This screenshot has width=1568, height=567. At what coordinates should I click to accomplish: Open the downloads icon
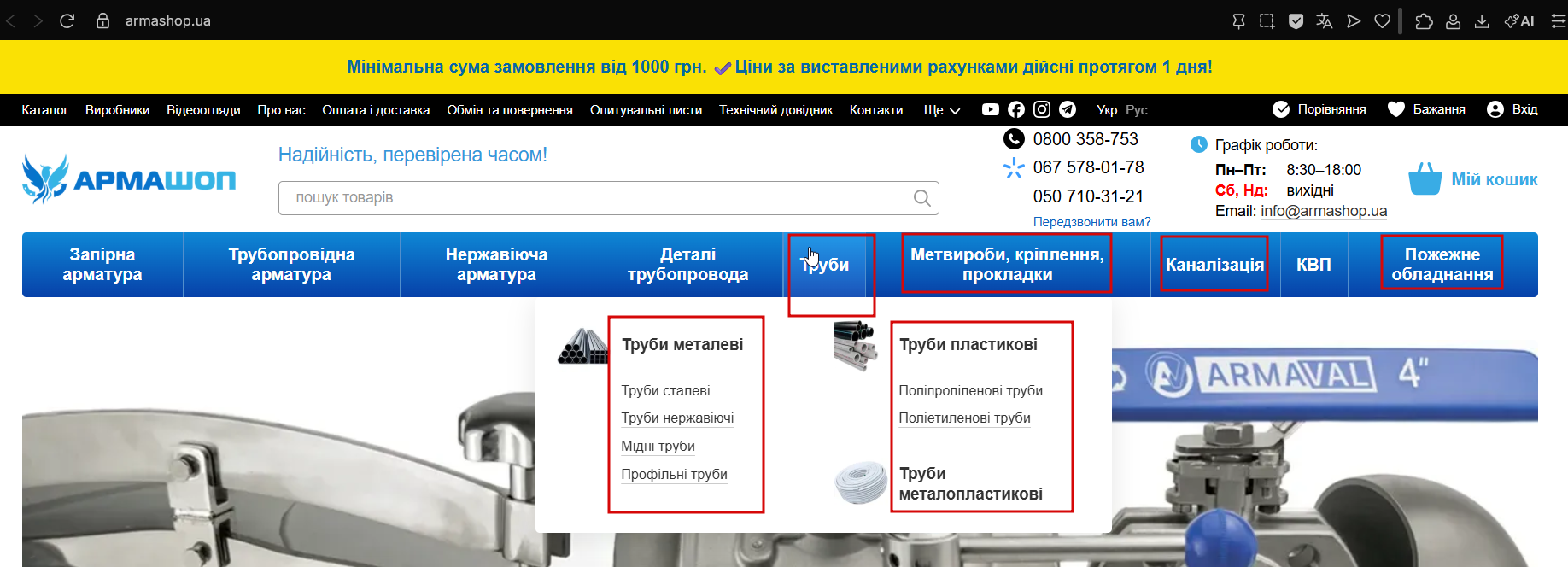[x=1482, y=21]
